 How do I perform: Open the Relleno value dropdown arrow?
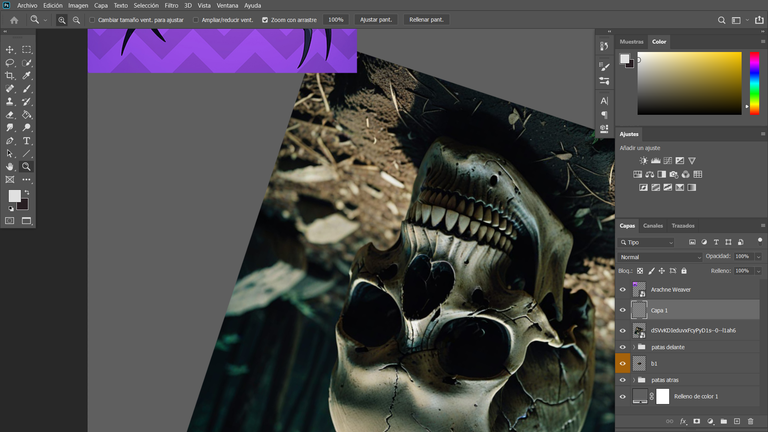(758, 271)
